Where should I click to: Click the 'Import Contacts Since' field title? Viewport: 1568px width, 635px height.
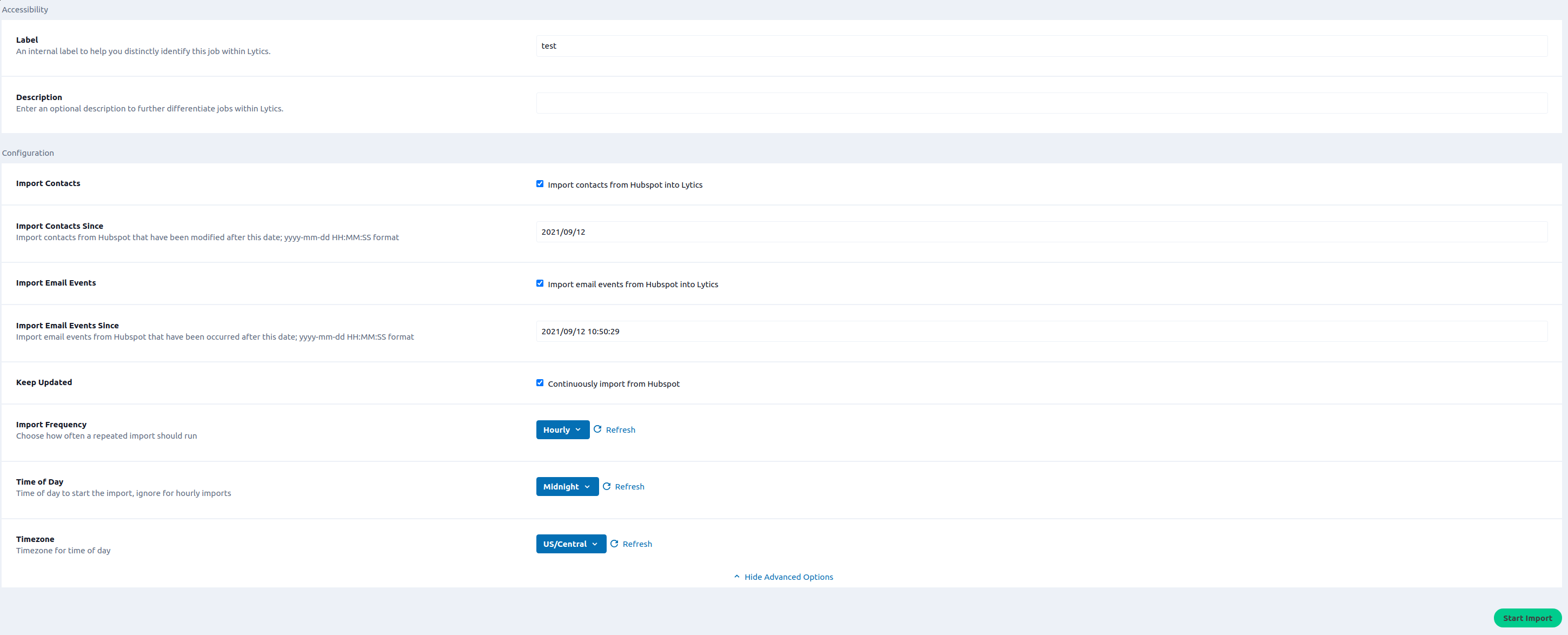[59, 226]
